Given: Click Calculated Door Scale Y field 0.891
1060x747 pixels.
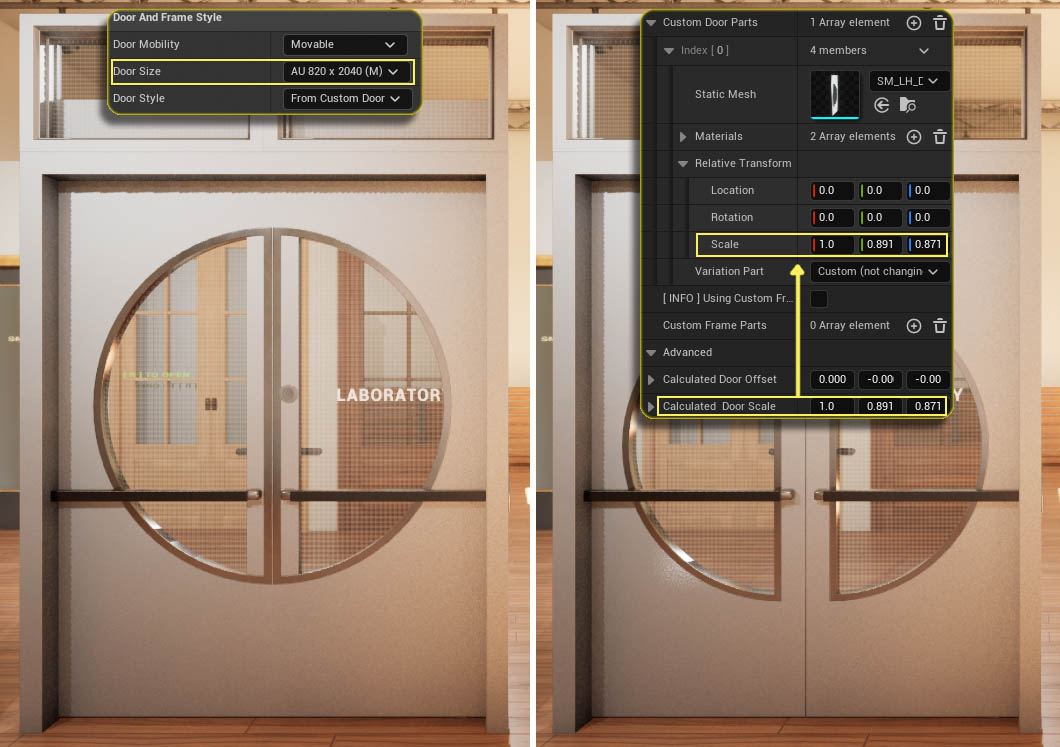Looking at the screenshot, I should coord(880,406).
